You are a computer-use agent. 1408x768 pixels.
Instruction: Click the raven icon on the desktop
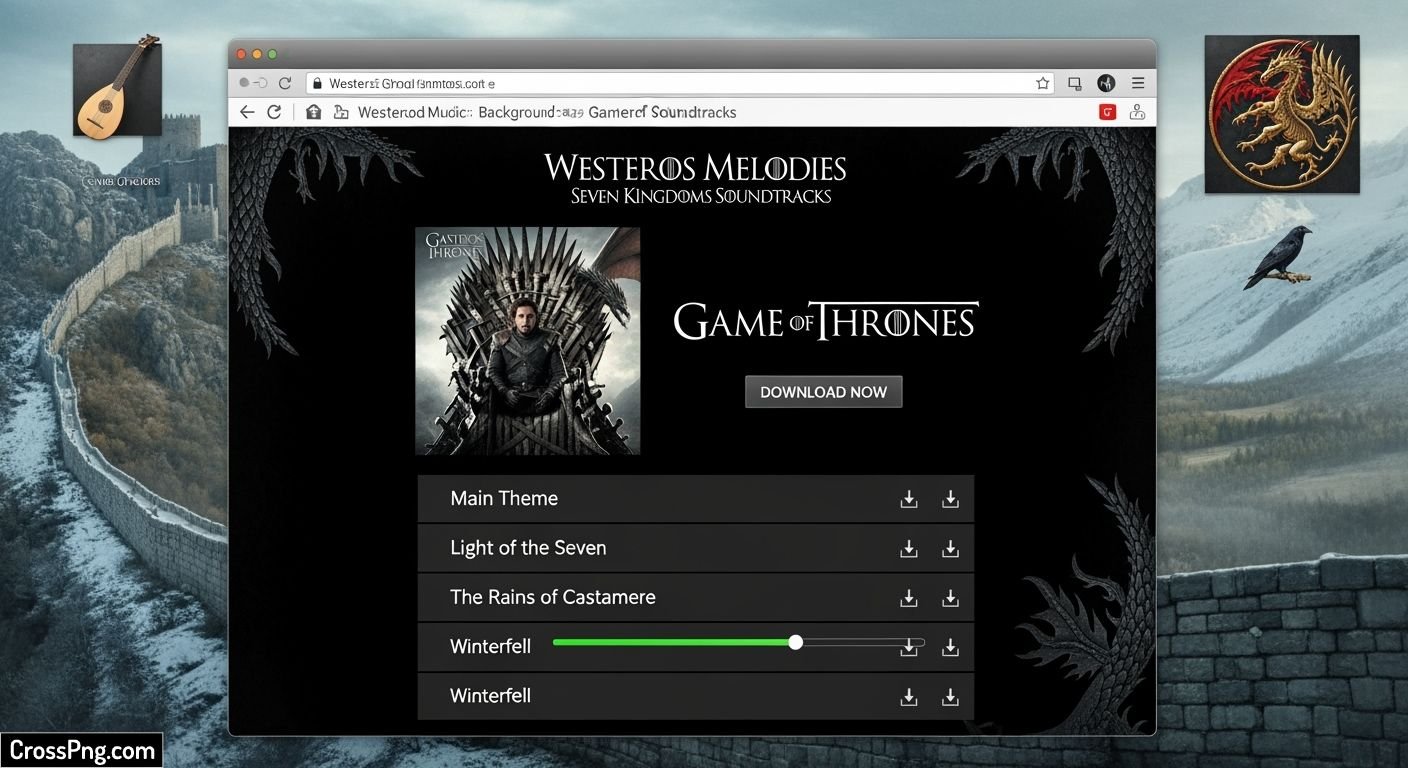coord(1277,257)
